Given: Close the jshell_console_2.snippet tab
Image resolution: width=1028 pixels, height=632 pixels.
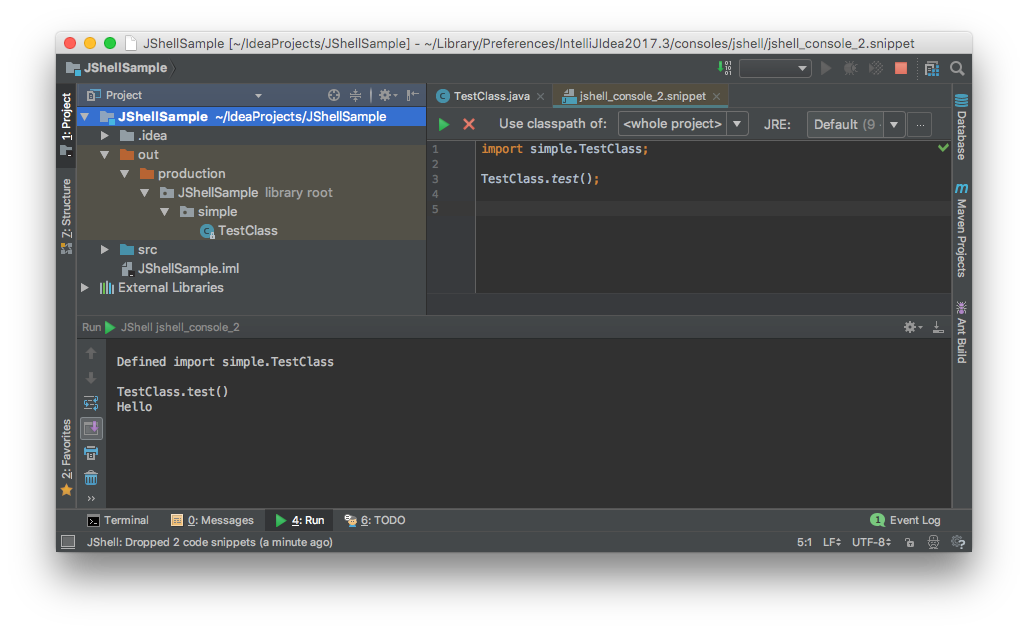Looking at the screenshot, I should 717,96.
